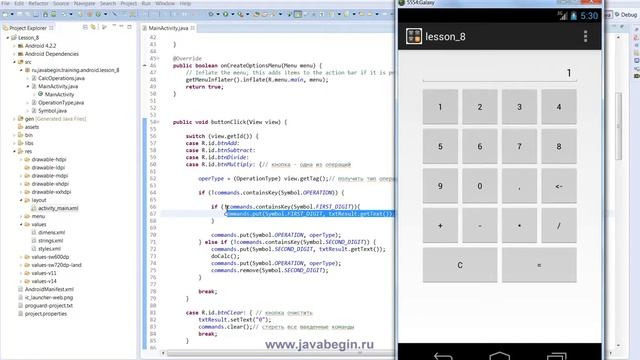Image resolution: width=640 pixels, height=360 pixels.
Task: Tap calculator digit 7 button
Action: click(519, 147)
